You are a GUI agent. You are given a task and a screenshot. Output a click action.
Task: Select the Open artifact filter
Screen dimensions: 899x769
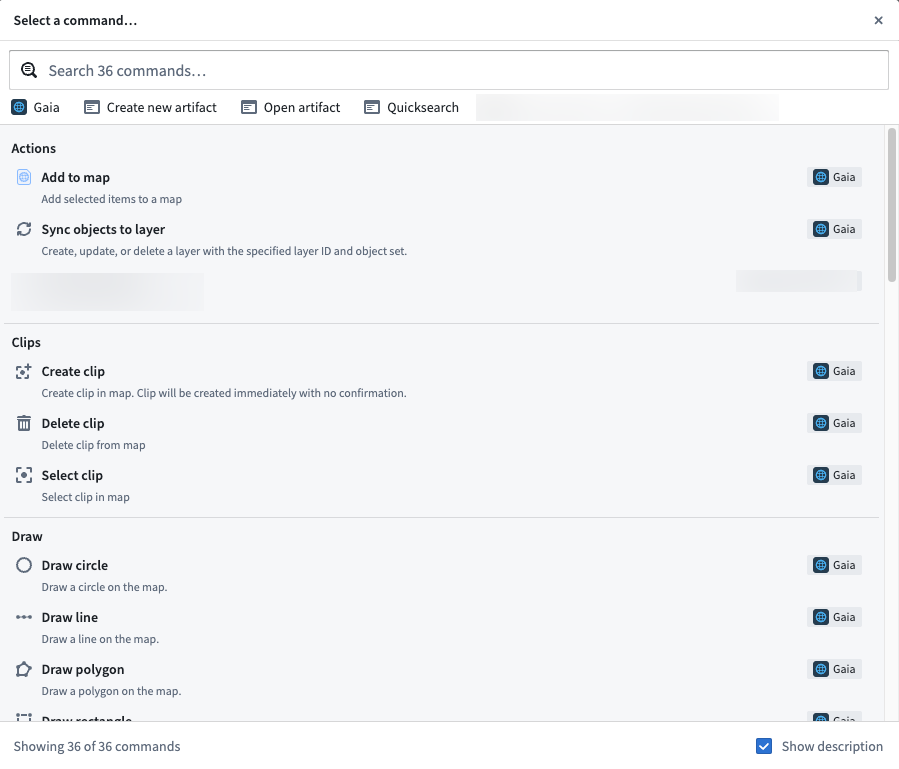(291, 107)
